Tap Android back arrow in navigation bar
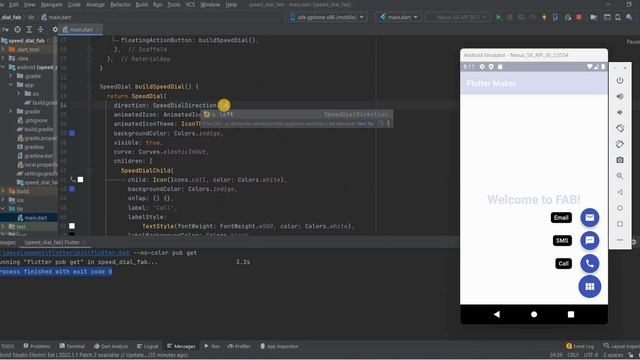 [497, 314]
